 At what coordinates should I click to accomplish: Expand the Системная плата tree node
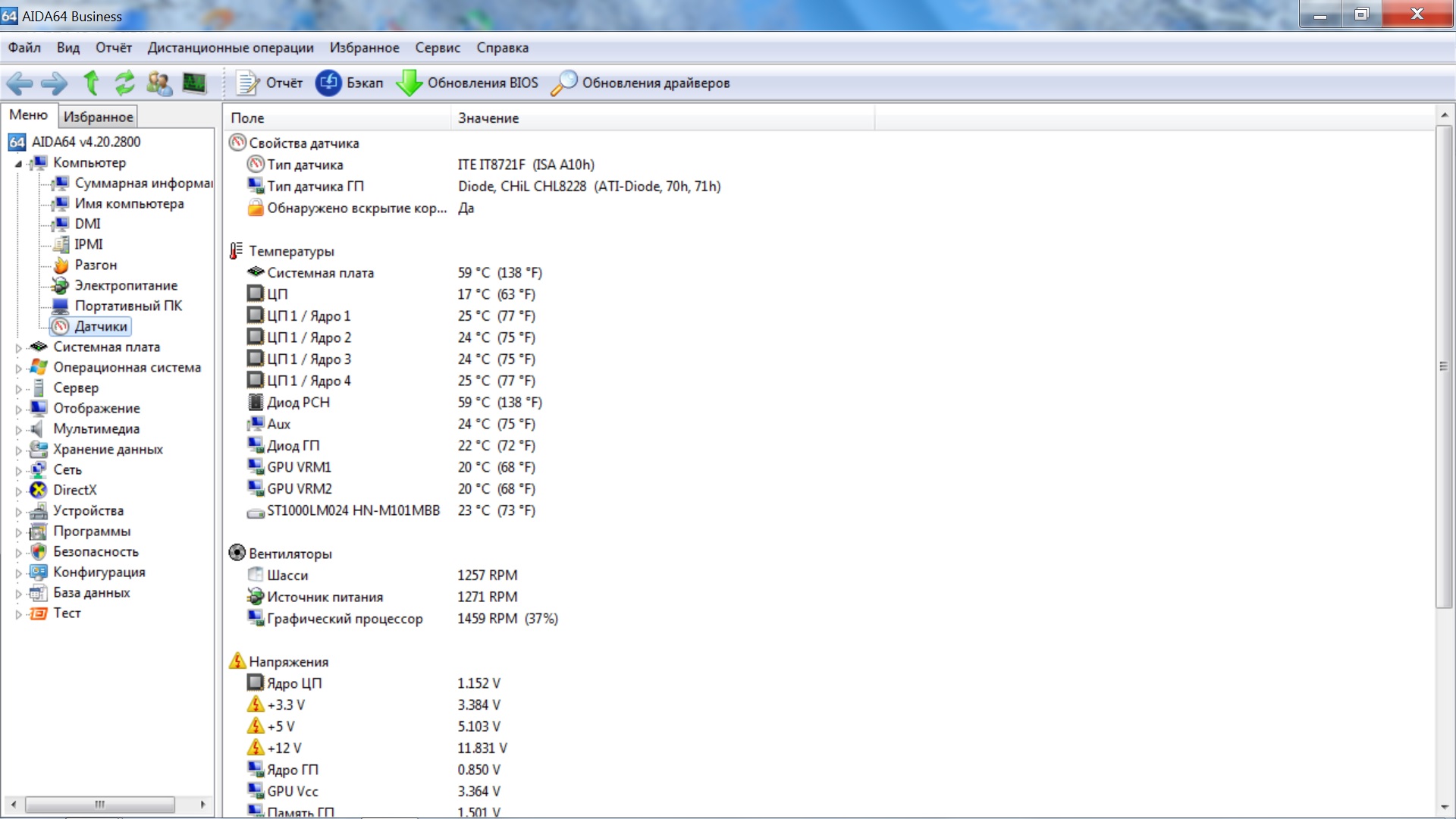[19, 348]
